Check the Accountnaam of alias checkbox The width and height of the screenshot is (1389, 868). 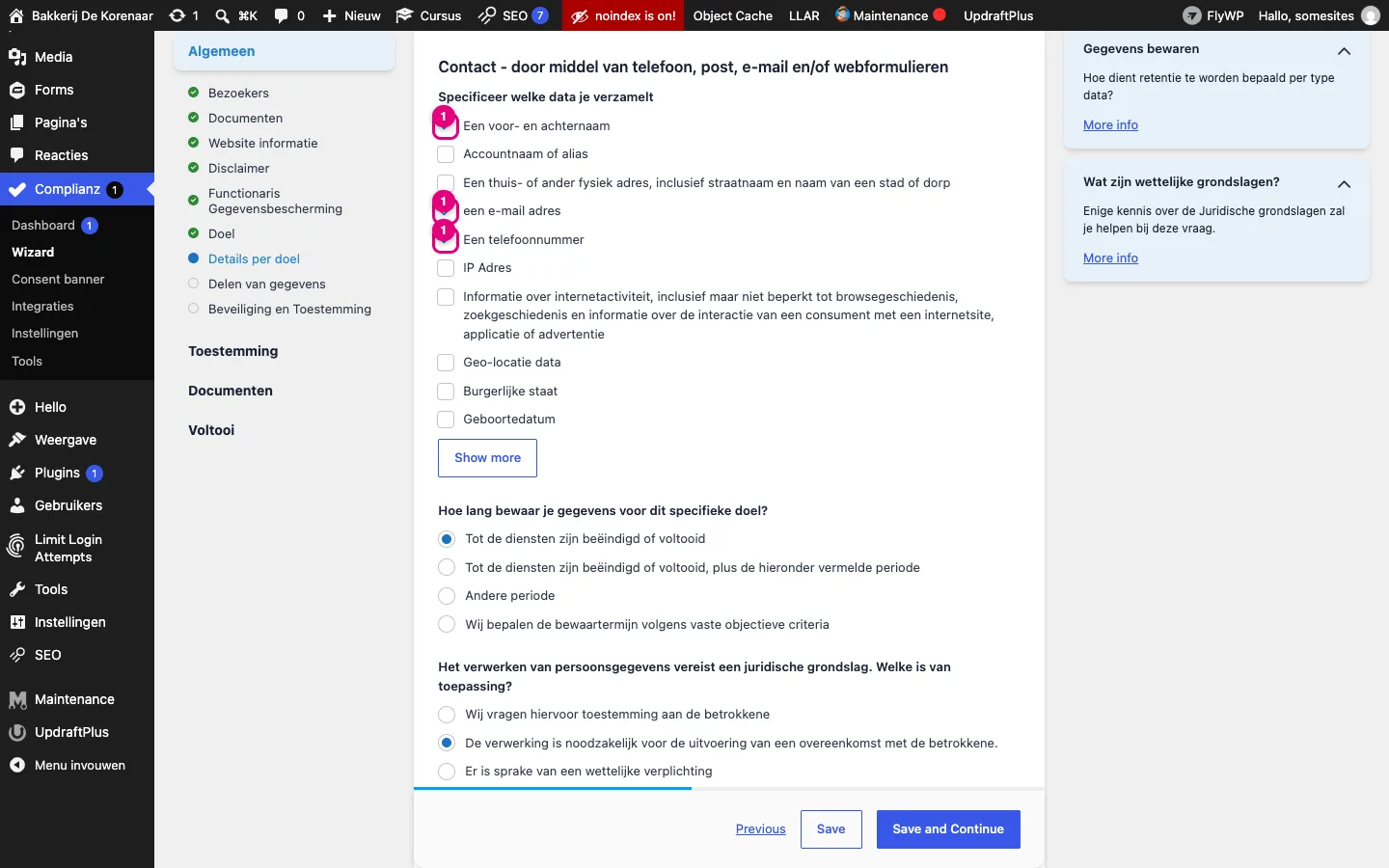click(x=446, y=154)
